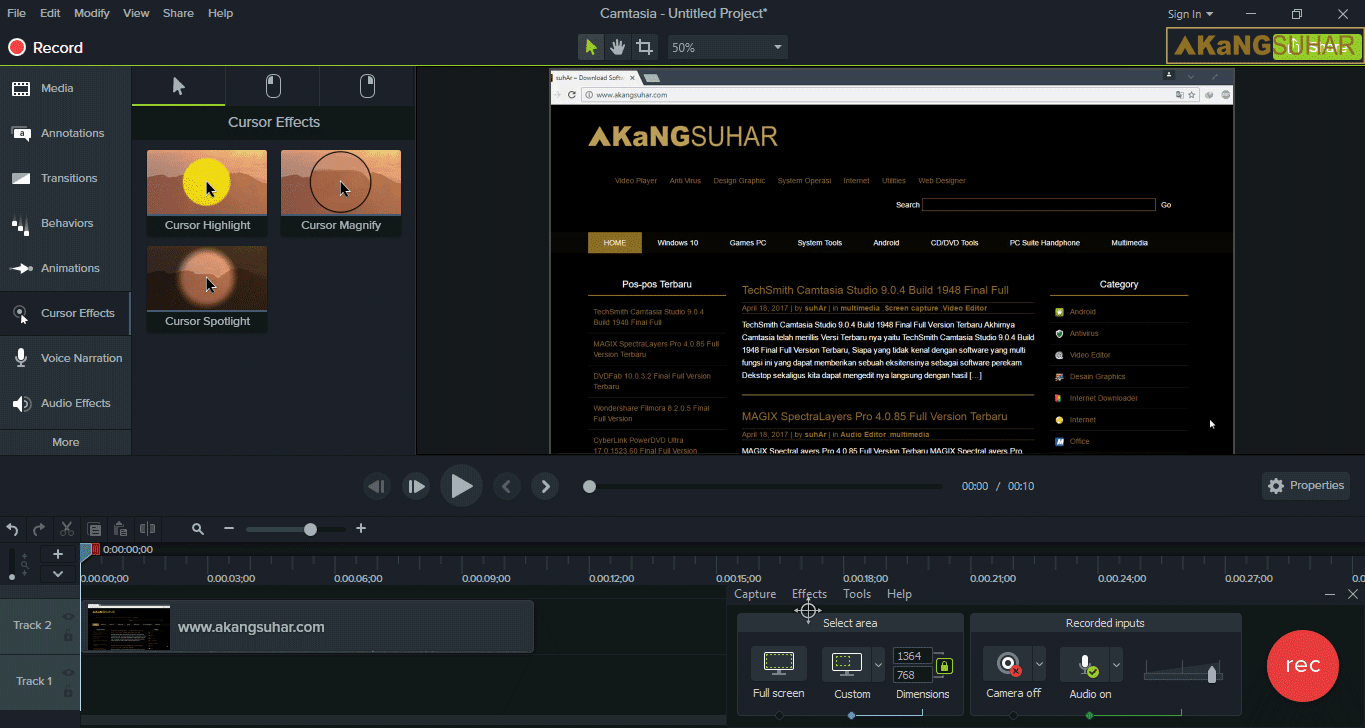Select the cursor effects arrow tab
Image resolution: width=1365 pixels, height=728 pixels.
179,87
